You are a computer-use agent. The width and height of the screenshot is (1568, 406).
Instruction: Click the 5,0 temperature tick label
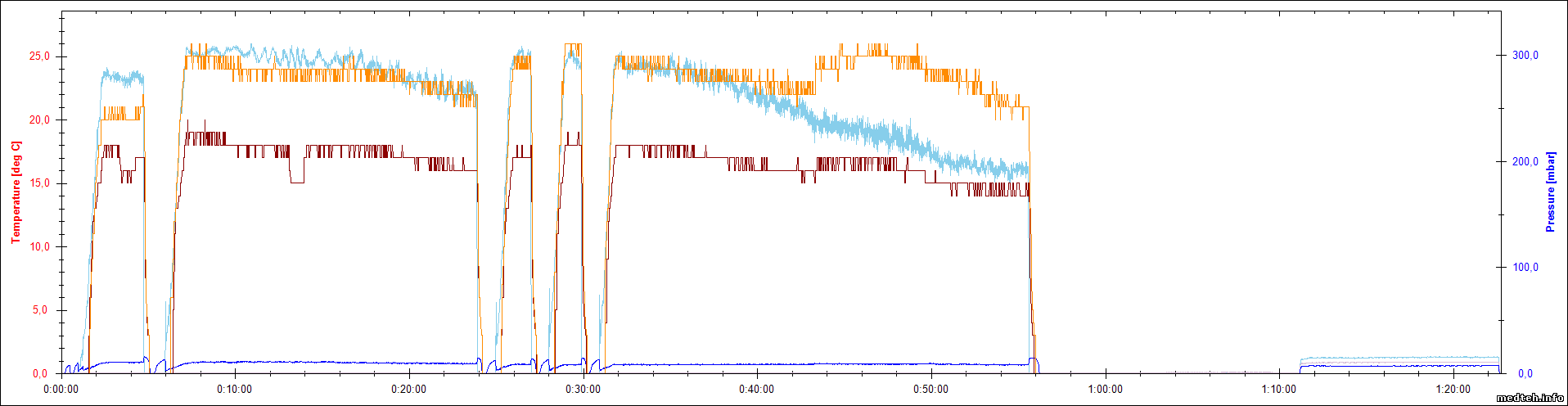42,310
